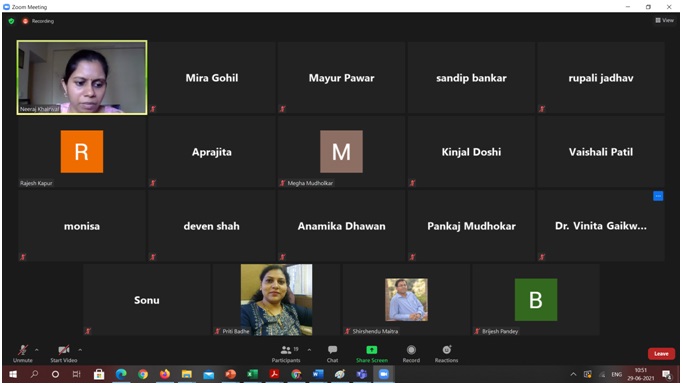The image size is (682, 385).
Task: Select Neeraj Khairwal's highlighted video tile
Action: 82,77
